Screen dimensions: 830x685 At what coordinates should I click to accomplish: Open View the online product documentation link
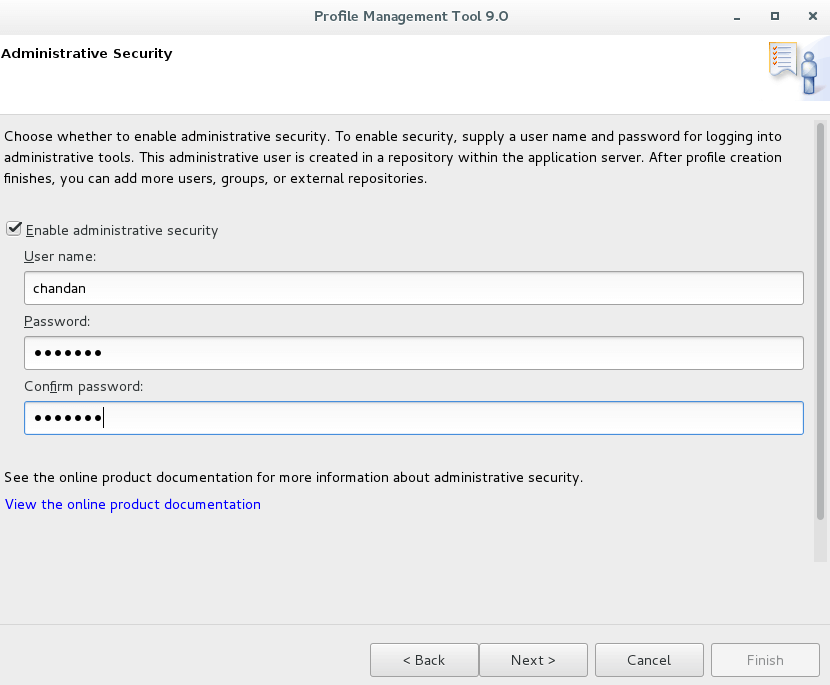point(132,504)
